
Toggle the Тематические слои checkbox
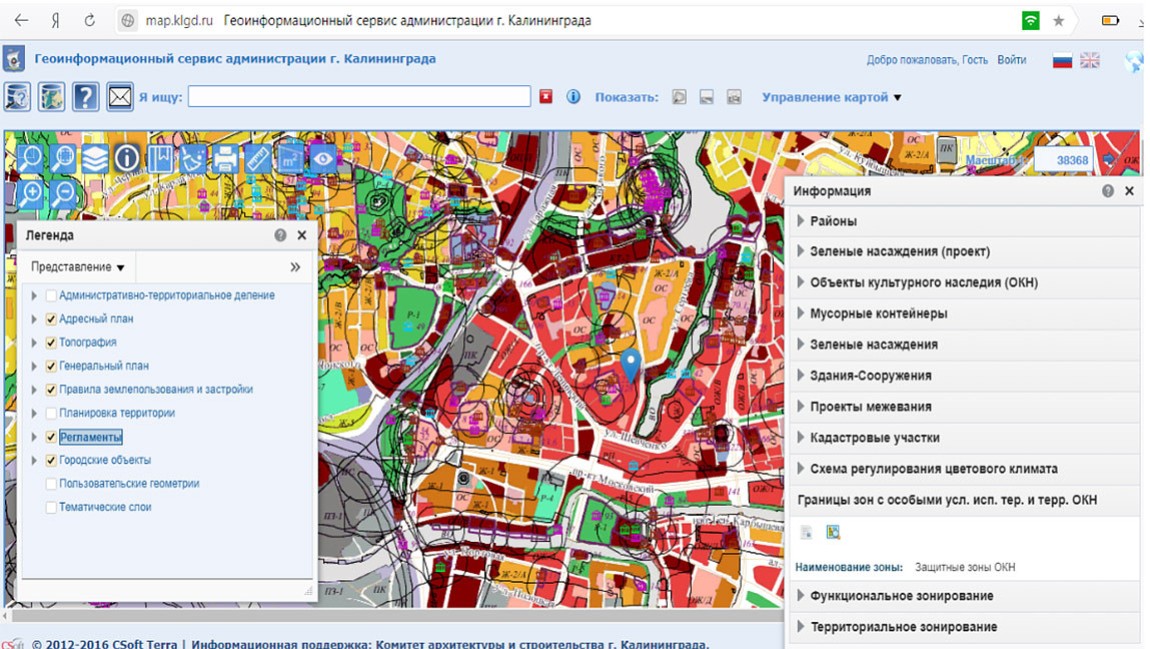(51, 507)
